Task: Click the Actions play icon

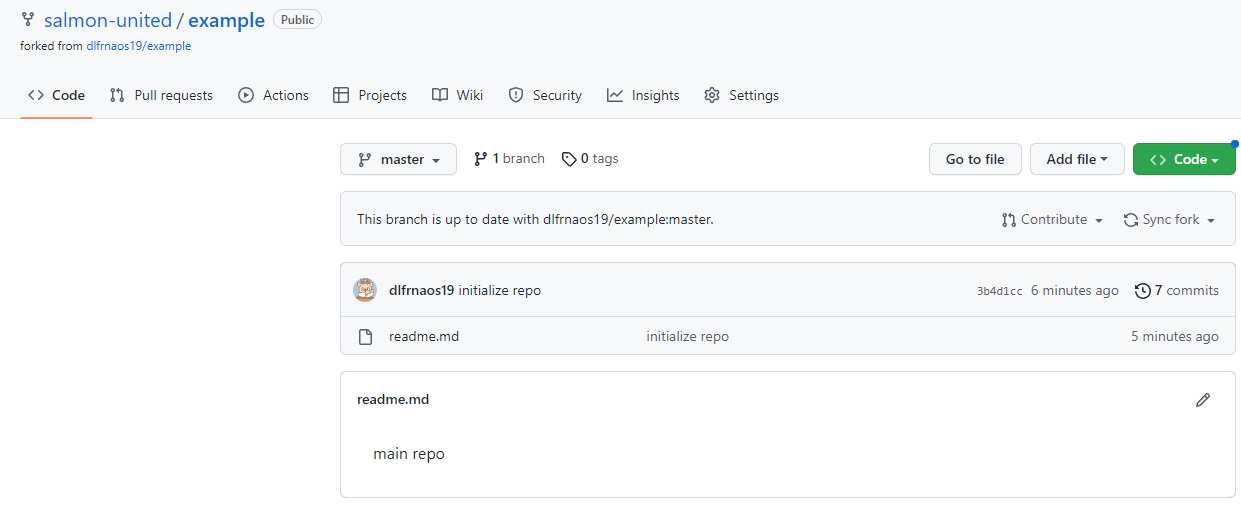Action: pyautogui.click(x=246, y=95)
